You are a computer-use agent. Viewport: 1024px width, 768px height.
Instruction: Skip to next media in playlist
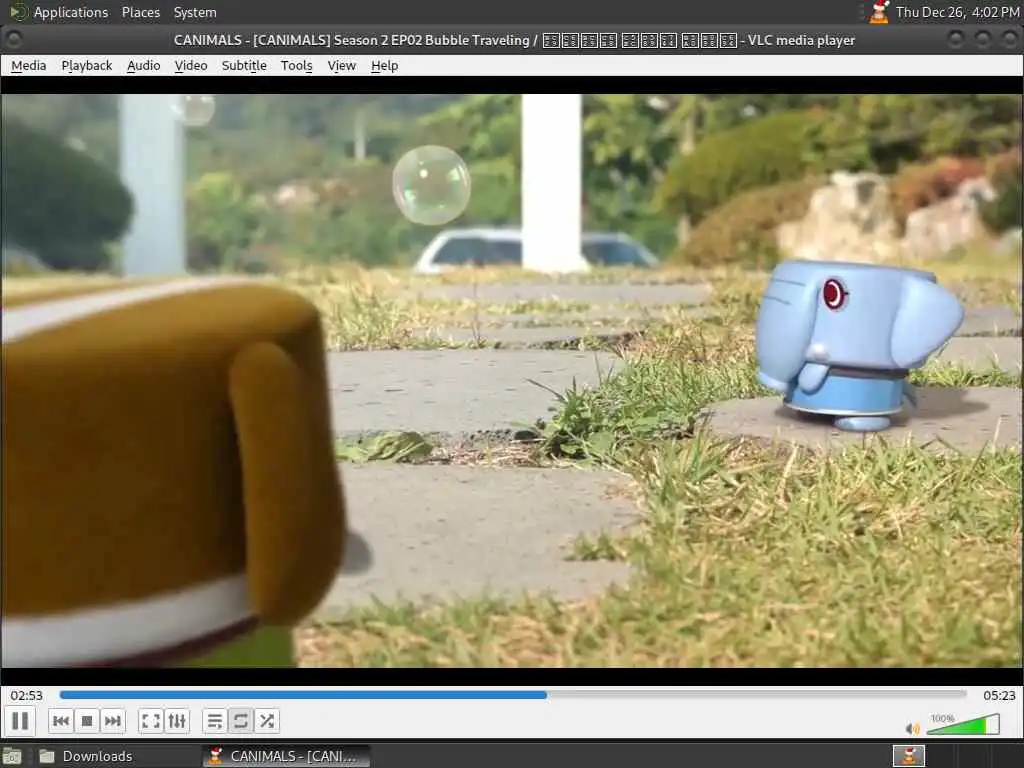[x=112, y=721]
